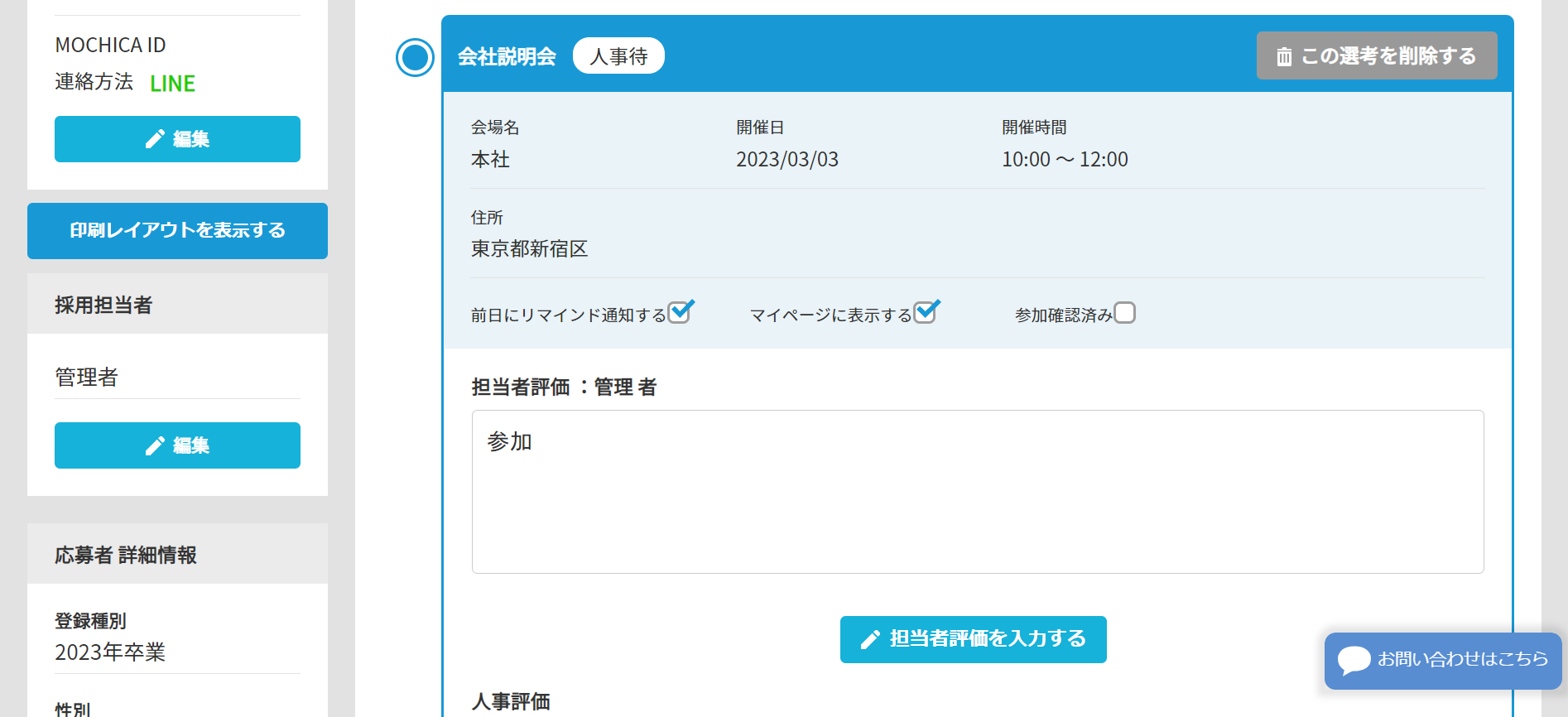This screenshot has height=717, width=1568.
Task: Click the 応募者 詳細情報 section header
Action: 126,555
